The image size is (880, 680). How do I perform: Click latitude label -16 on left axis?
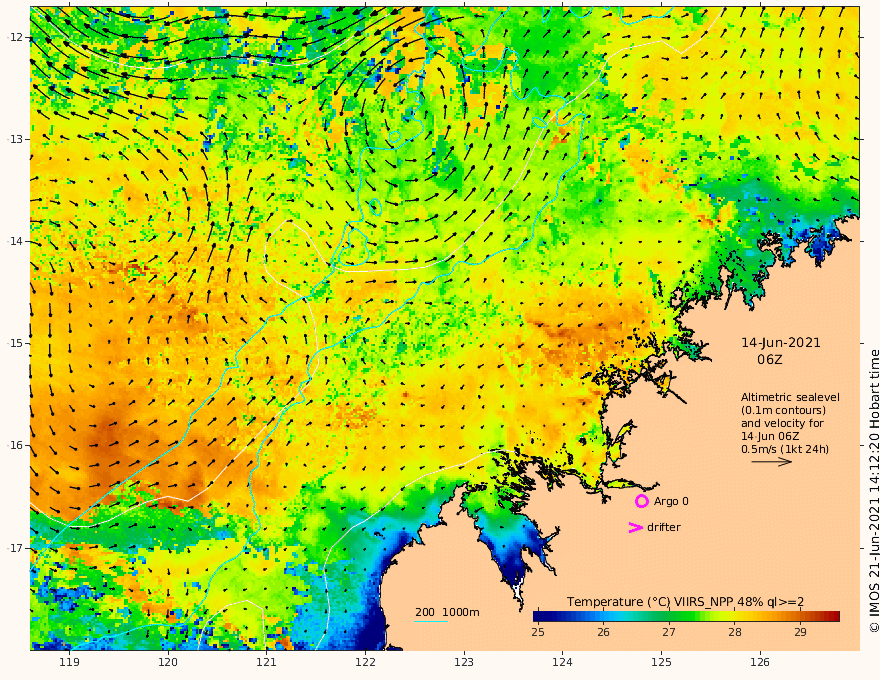(14, 445)
